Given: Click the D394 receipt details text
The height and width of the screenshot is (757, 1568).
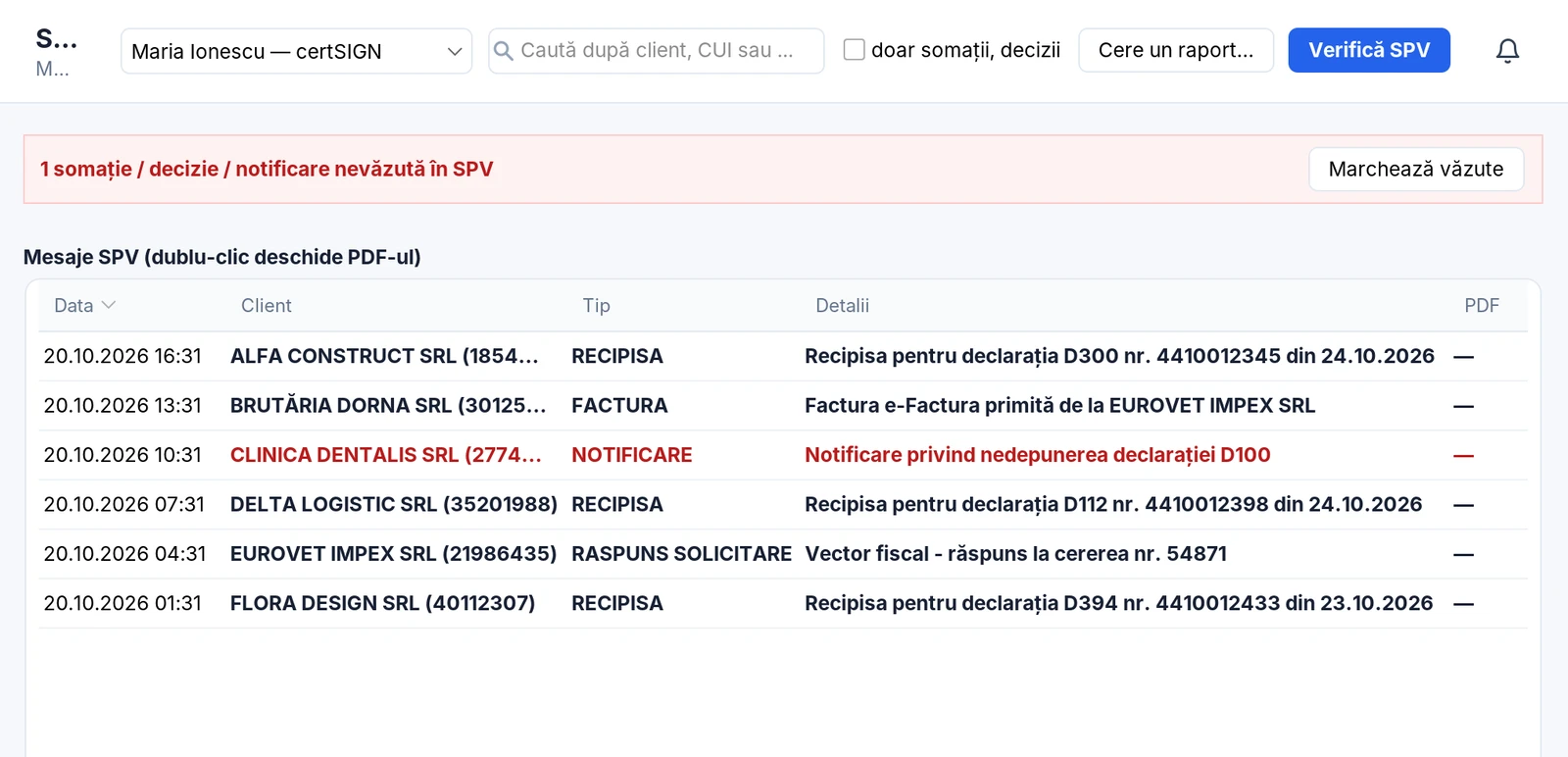Looking at the screenshot, I should (x=1119, y=603).
